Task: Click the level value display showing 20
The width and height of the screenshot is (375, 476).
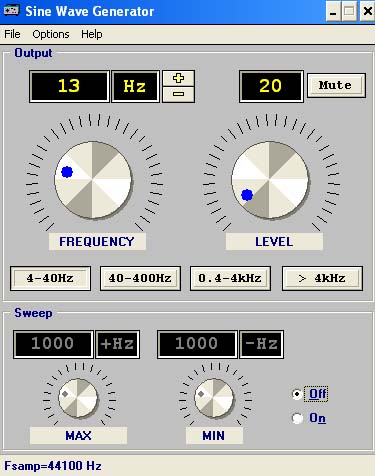Action: (271, 86)
